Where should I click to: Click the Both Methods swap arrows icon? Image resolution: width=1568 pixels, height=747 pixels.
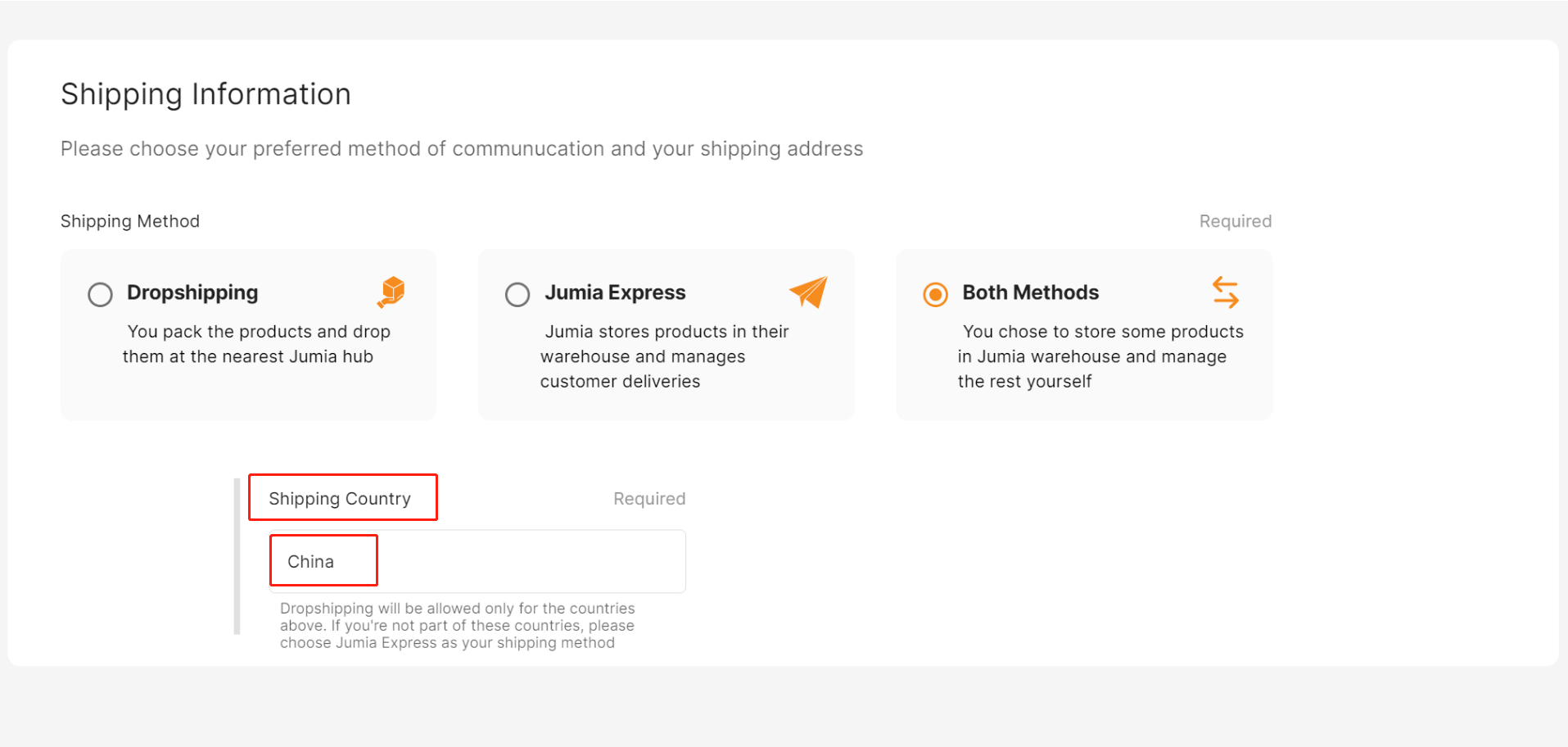1226,292
